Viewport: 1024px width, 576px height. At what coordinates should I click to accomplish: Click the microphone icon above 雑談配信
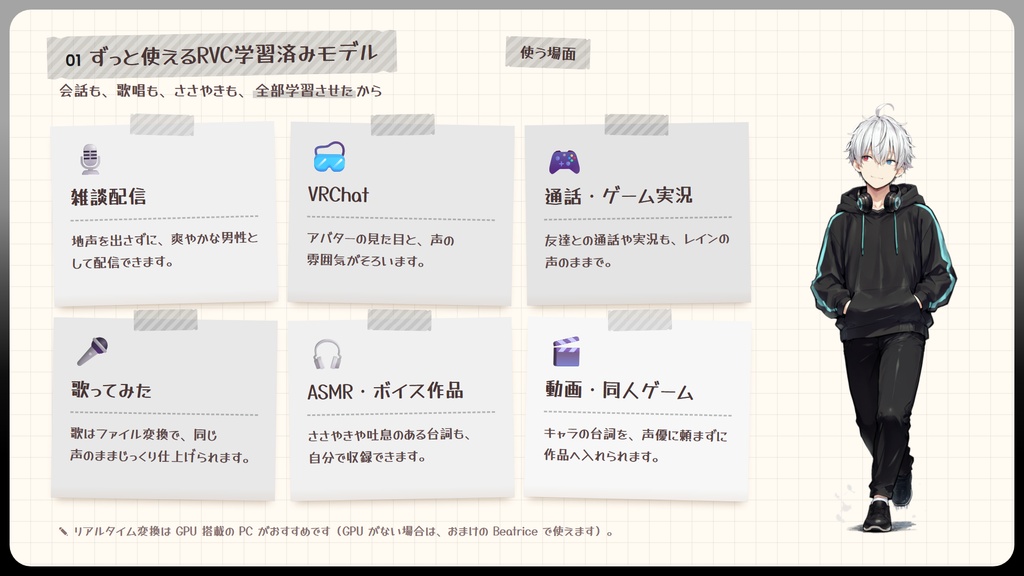(x=90, y=159)
